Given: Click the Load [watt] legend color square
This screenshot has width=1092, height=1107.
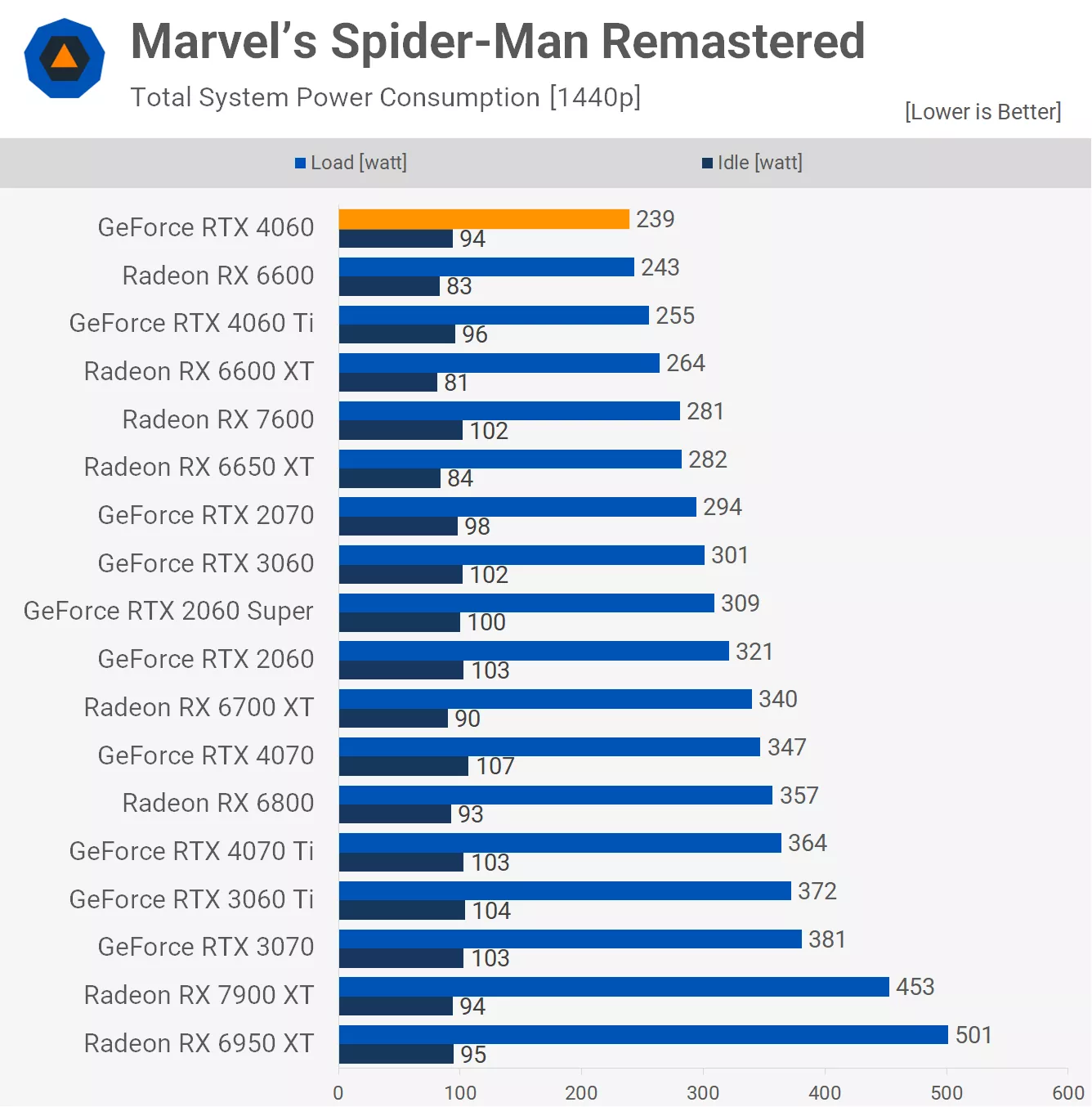Looking at the screenshot, I should click(x=300, y=164).
